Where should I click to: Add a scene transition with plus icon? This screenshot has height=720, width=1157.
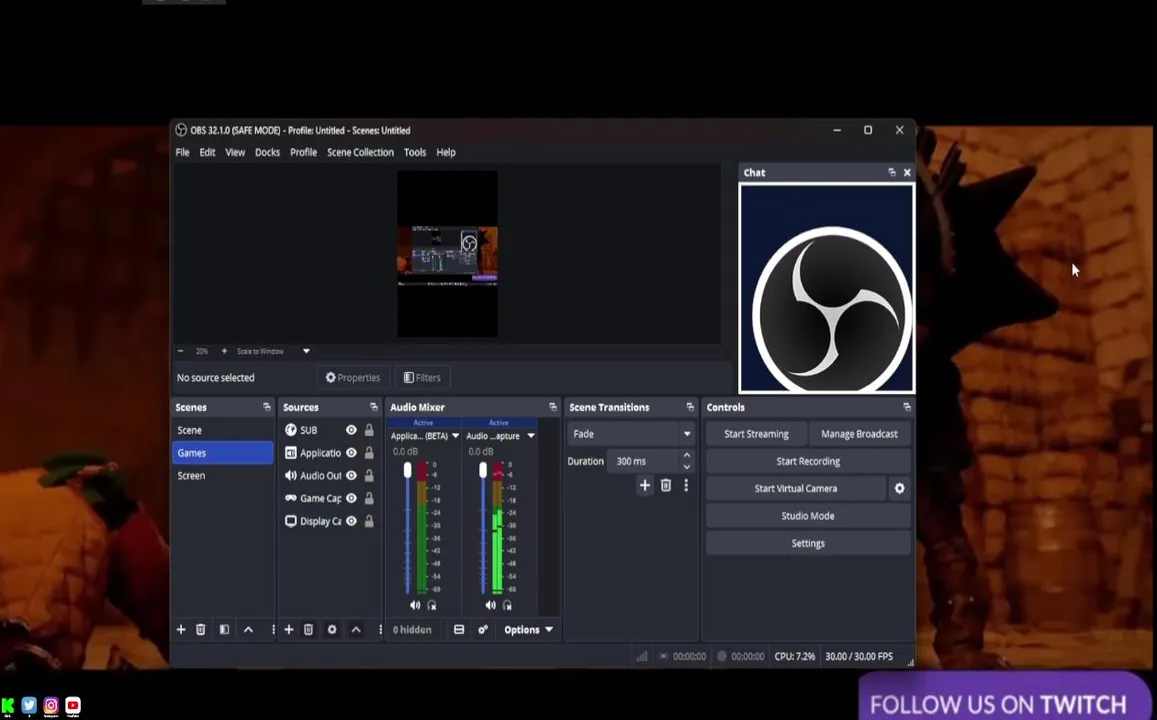[x=645, y=485]
